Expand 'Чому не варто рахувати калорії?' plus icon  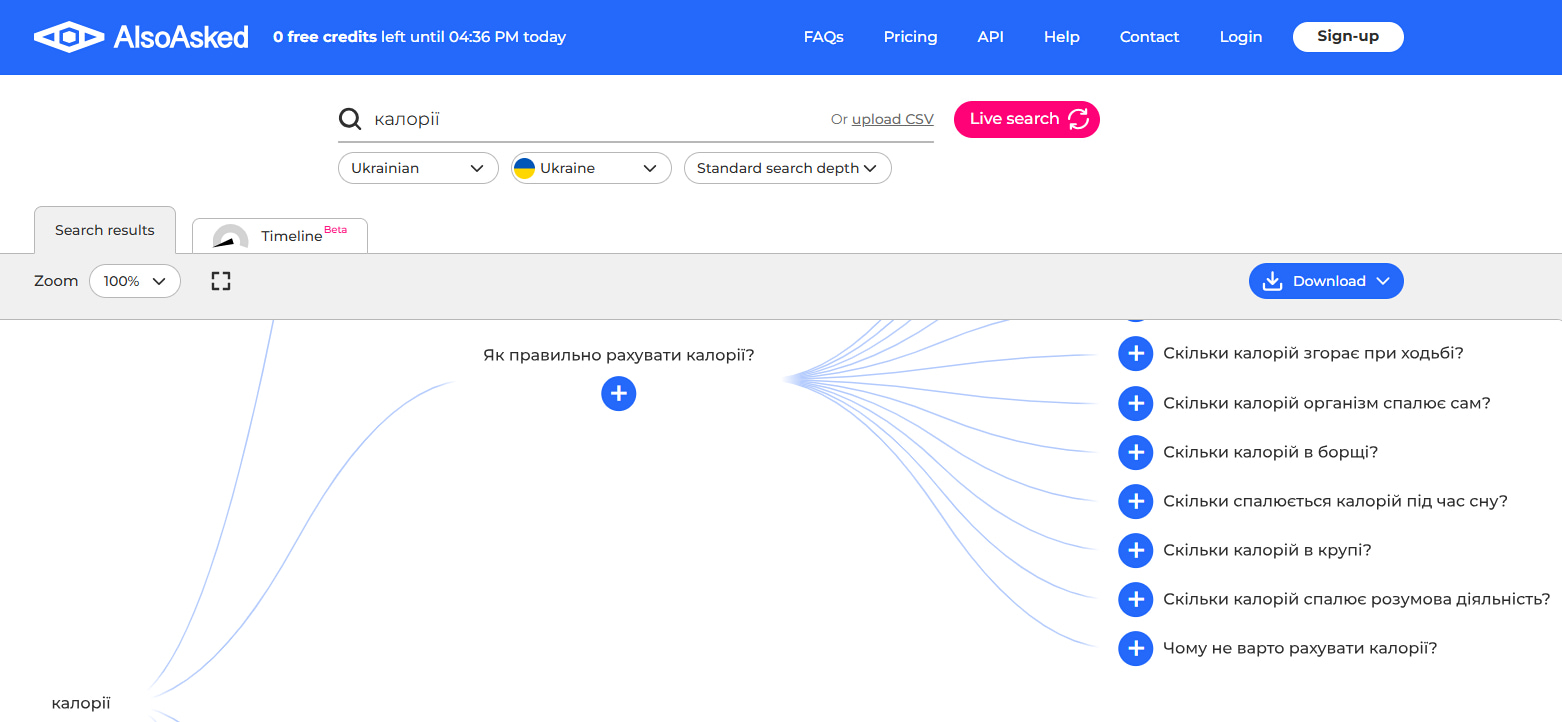1135,648
